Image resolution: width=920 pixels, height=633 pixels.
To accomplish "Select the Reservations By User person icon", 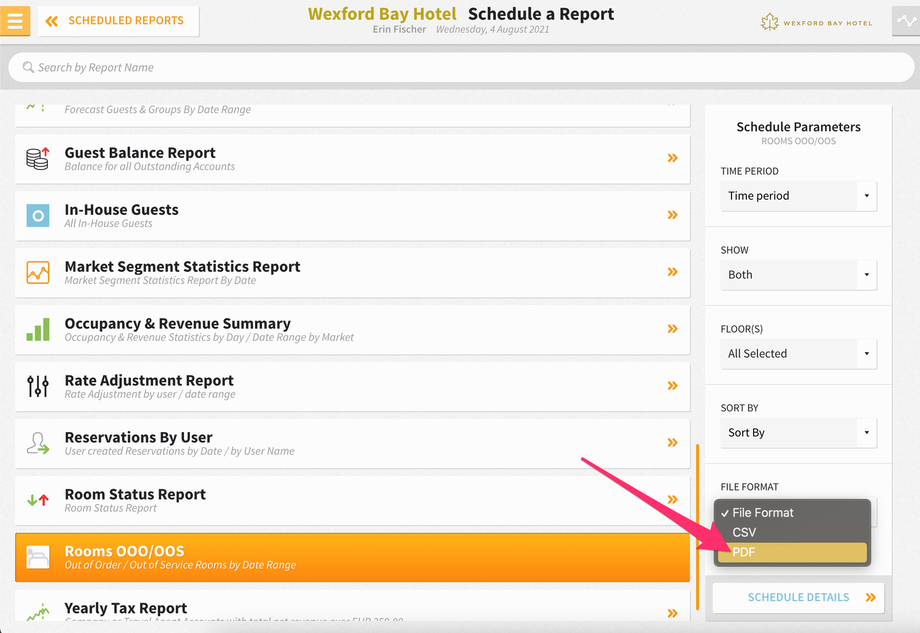I will point(38,444).
